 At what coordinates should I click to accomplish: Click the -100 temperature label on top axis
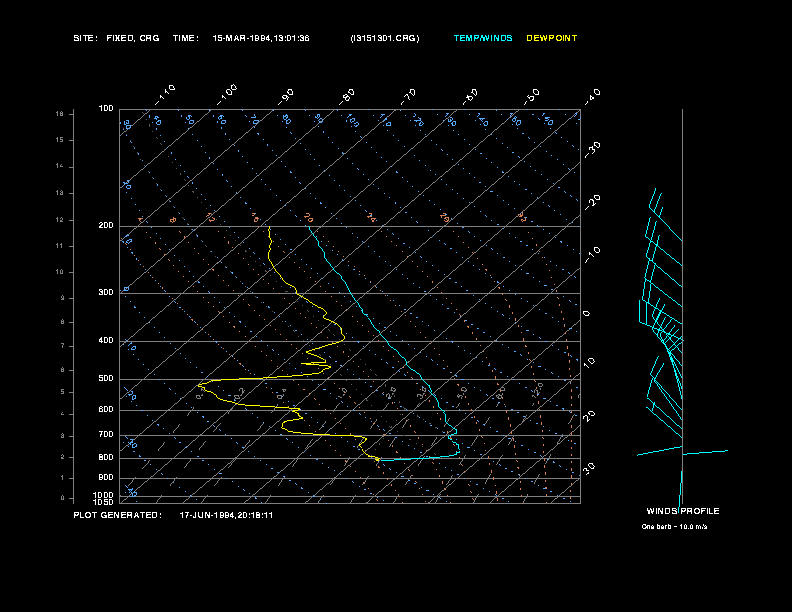tap(227, 95)
